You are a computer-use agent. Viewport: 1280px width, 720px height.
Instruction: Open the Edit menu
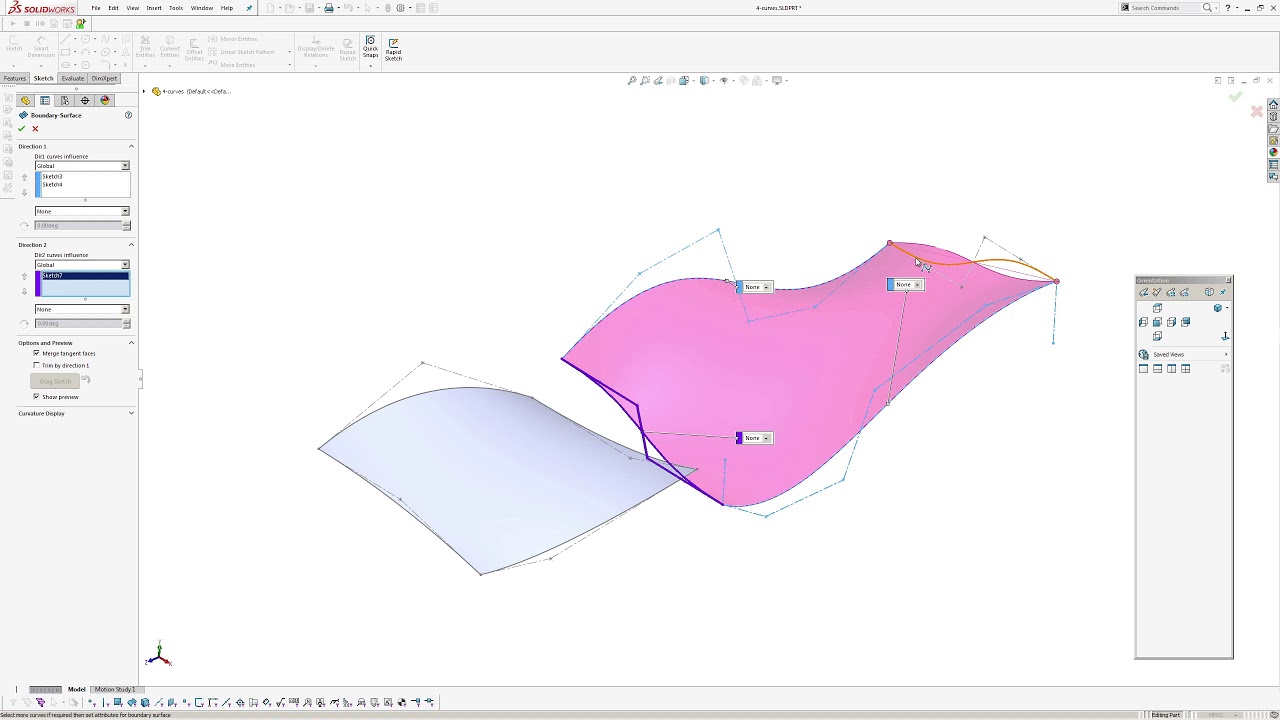[113, 8]
